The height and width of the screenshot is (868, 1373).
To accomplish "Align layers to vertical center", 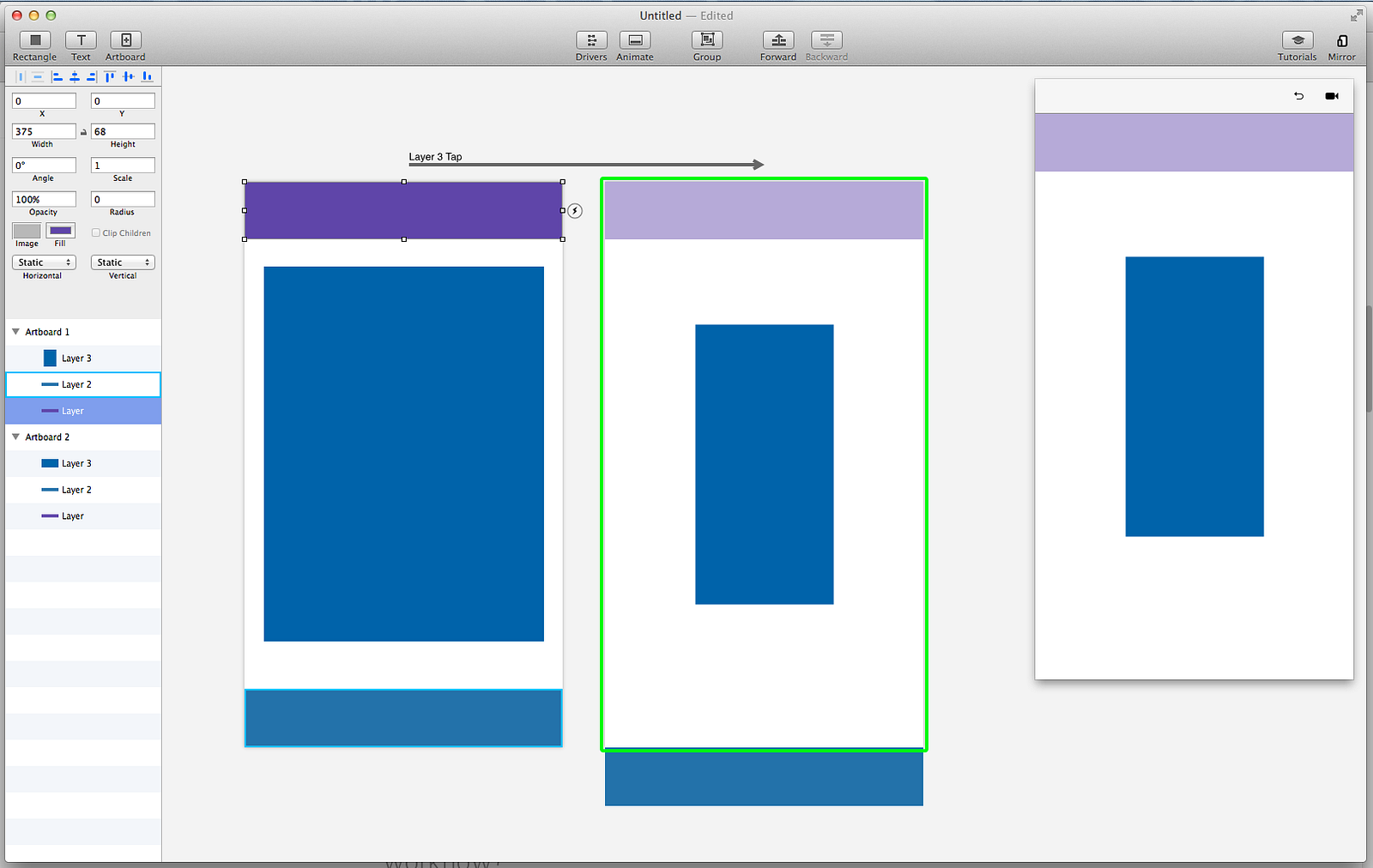I will tap(129, 76).
